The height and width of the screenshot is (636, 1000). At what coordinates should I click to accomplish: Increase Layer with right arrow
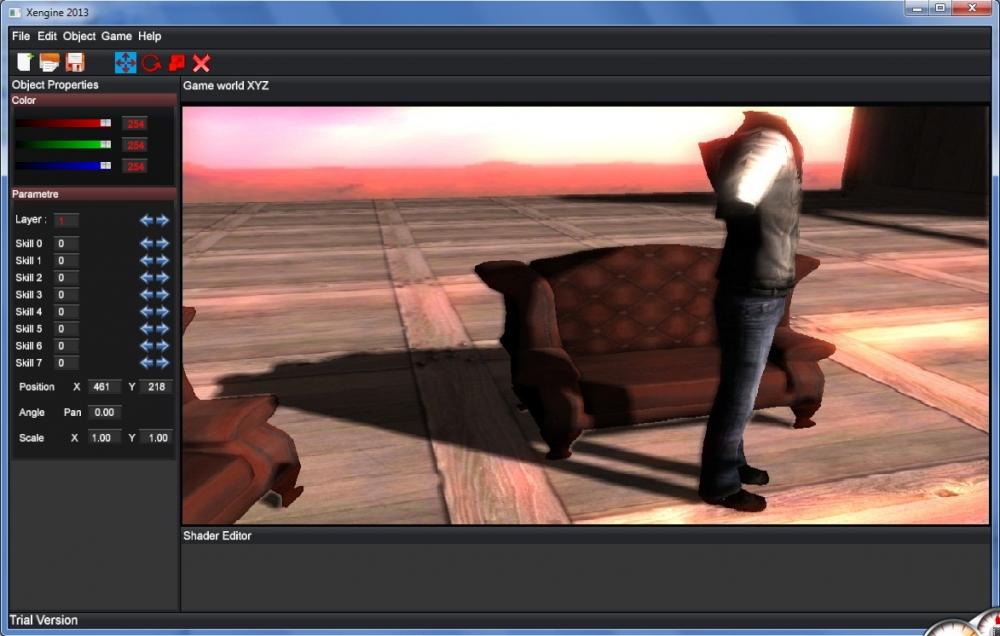(x=163, y=220)
